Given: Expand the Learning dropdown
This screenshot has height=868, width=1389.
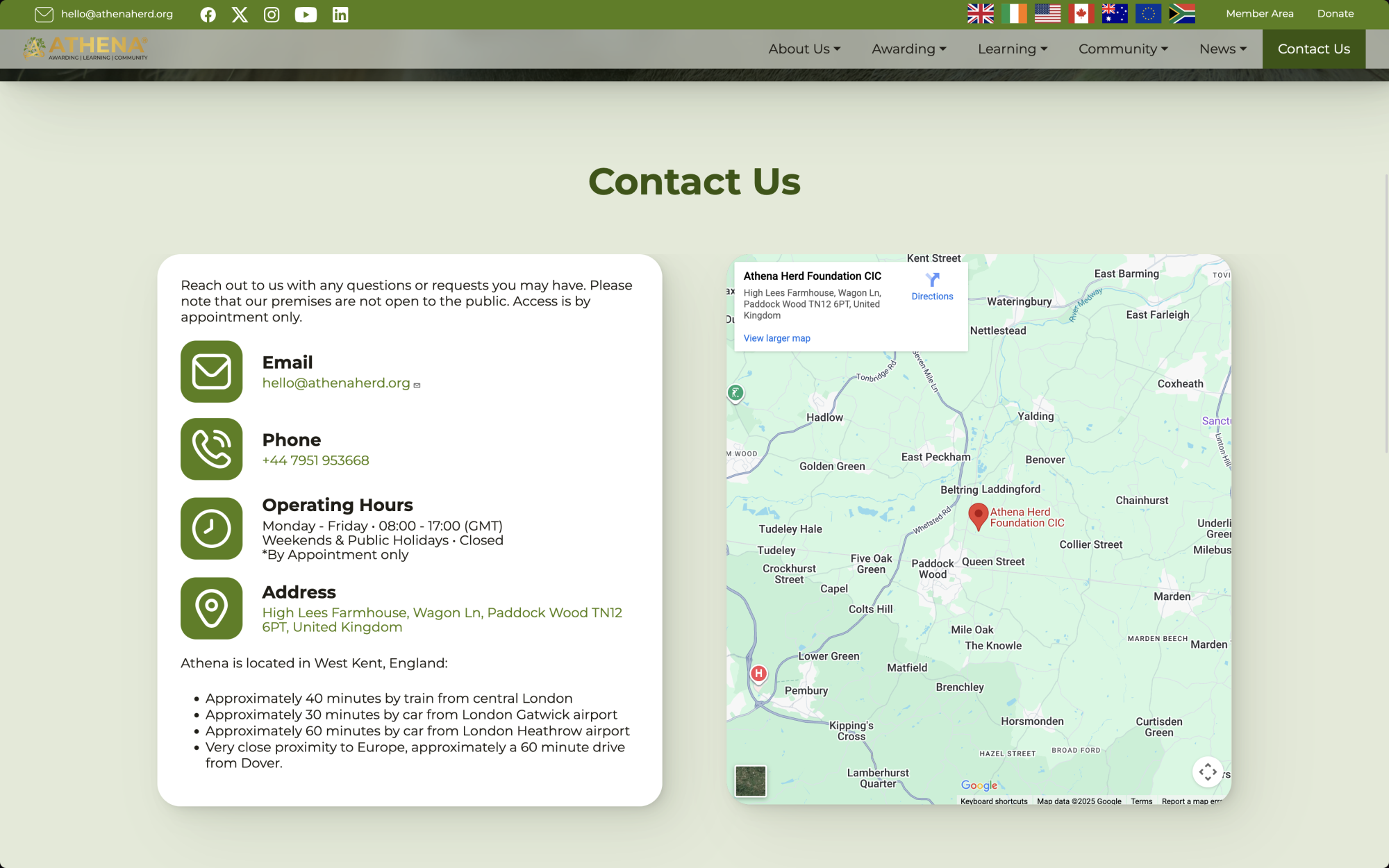Looking at the screenshot, I should (x=1013, y=49).
